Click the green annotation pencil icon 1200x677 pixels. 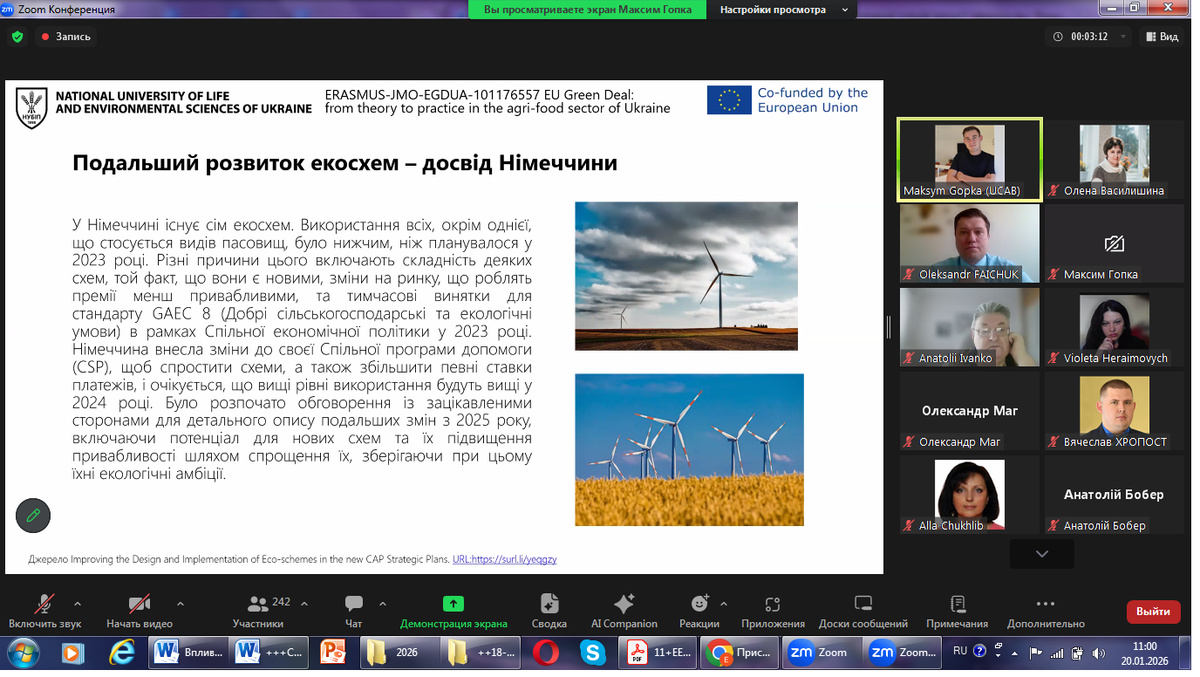[x=33, y=515]
